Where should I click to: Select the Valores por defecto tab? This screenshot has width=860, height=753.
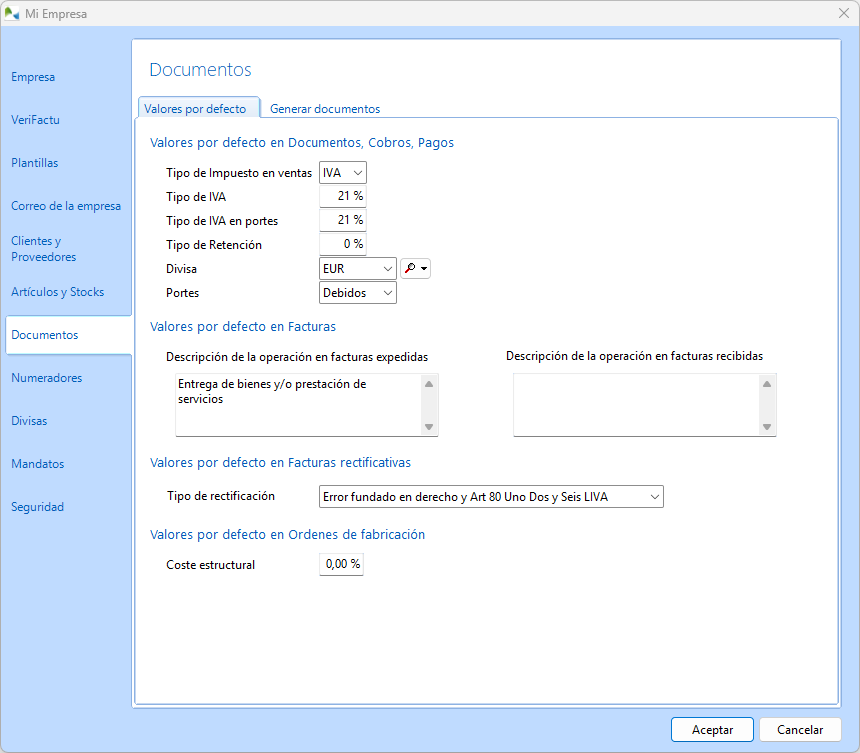195,109
